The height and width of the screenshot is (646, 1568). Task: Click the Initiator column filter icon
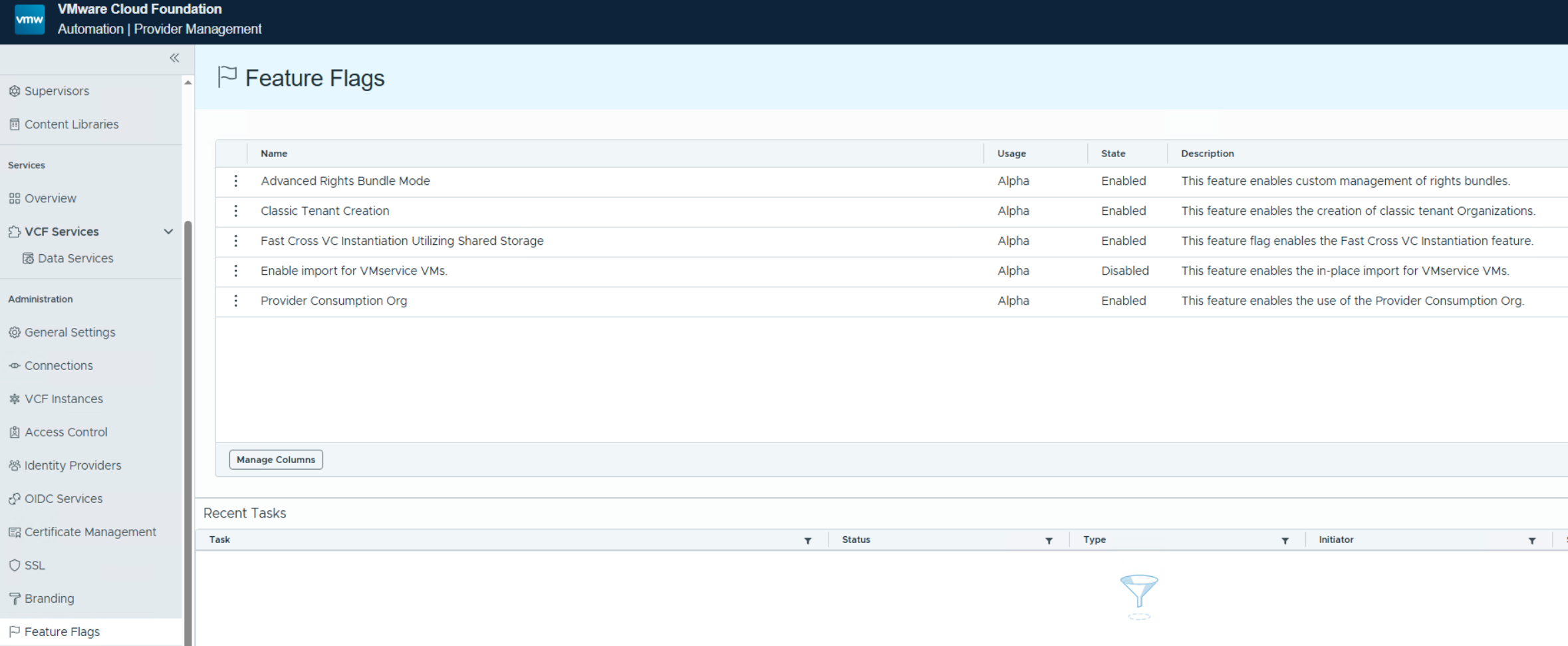[1531, 541]
